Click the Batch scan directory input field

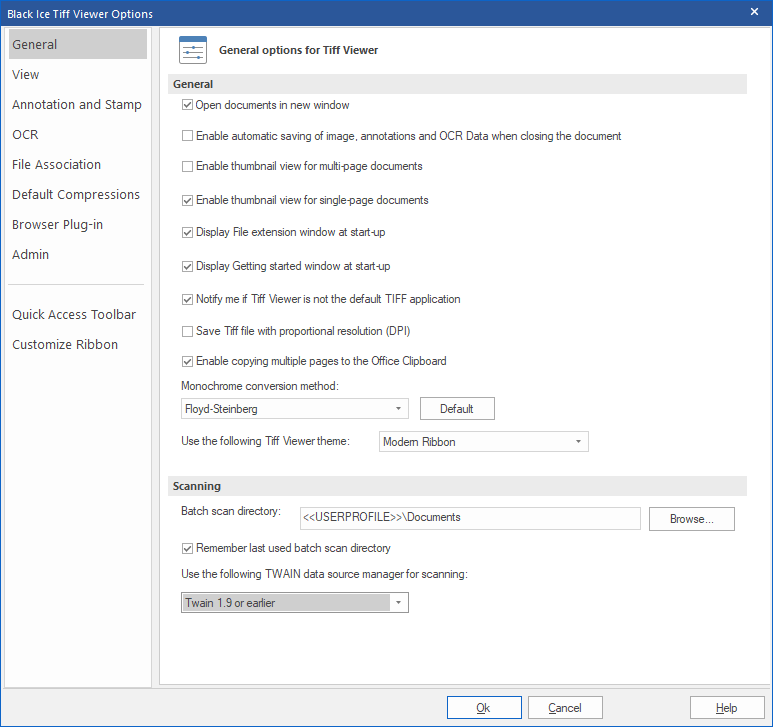(470, 519)
